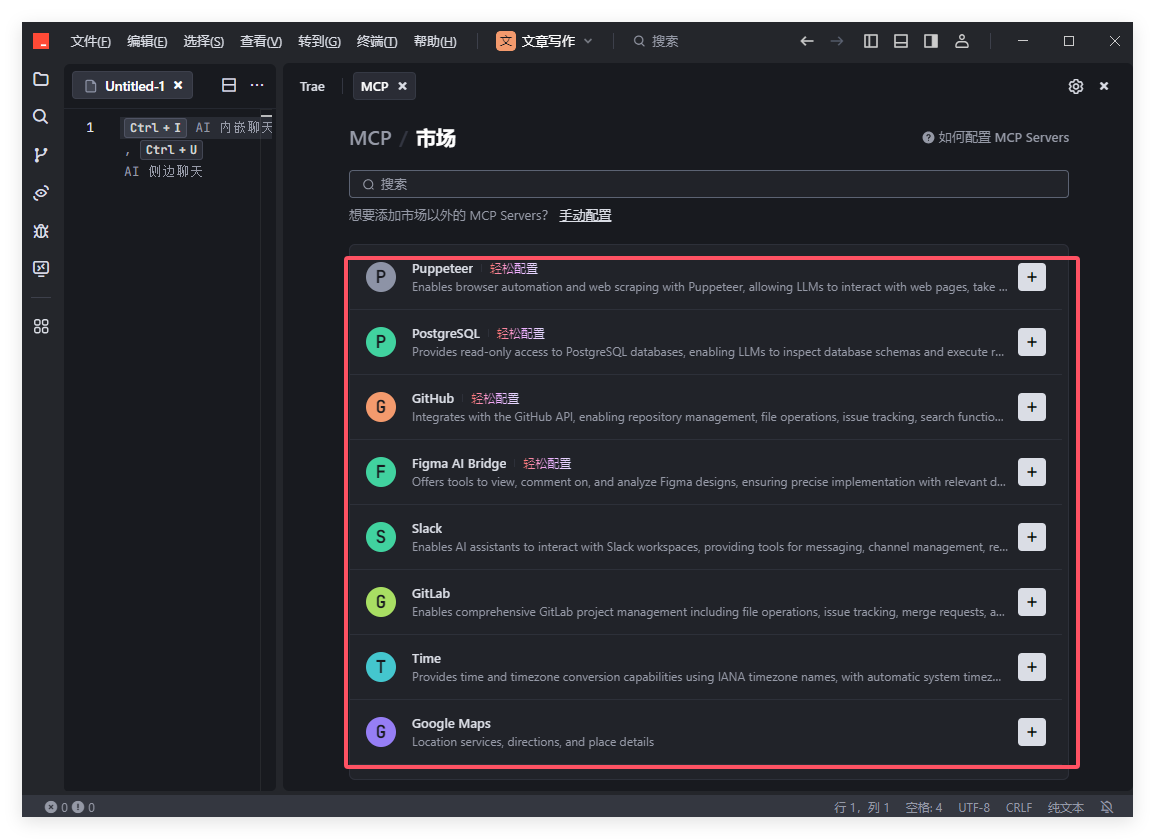Viewport: 1155px width, 839px height.
Task: Open the CRLF line ending selector
Action: click(x=1019, y=807)
